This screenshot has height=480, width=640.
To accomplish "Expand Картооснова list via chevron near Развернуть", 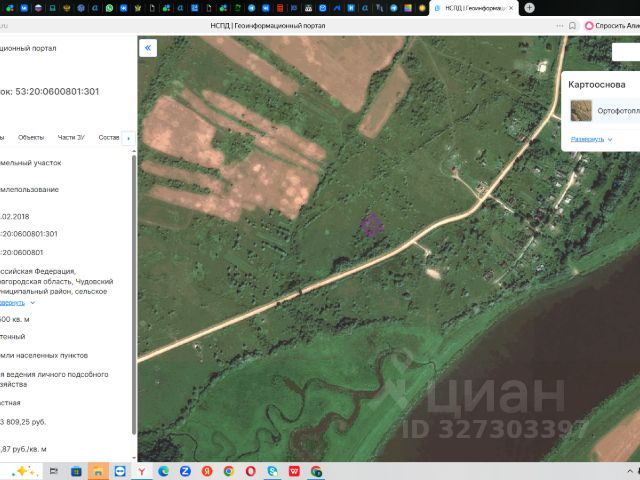I will pos(610,140).
